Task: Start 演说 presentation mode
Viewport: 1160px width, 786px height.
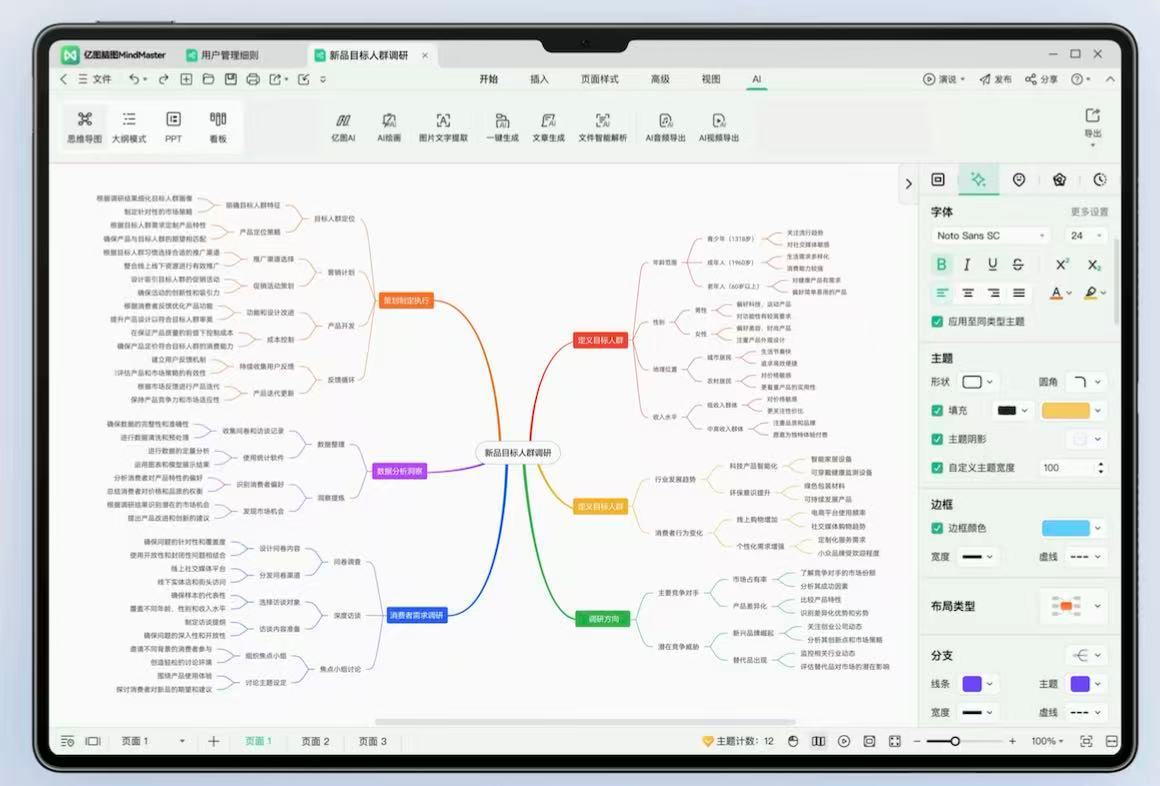Action: coord(942,78)
